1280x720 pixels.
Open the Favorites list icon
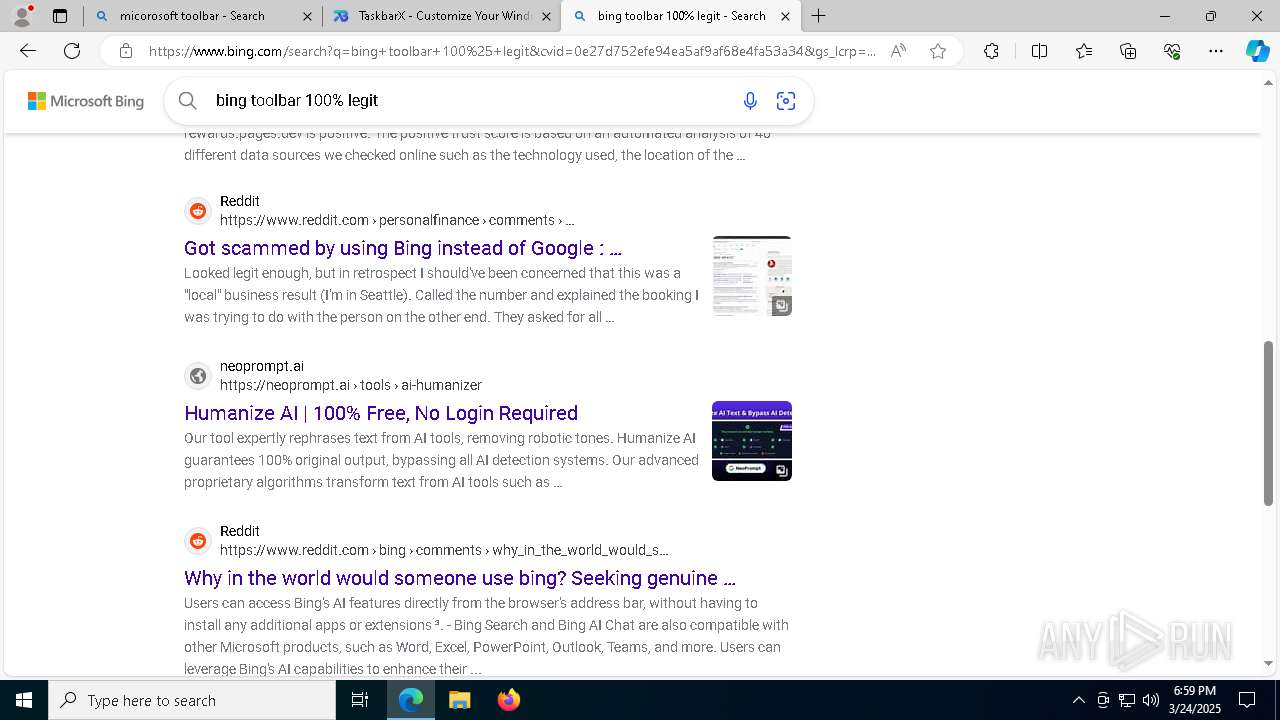tap(1084, 51)
